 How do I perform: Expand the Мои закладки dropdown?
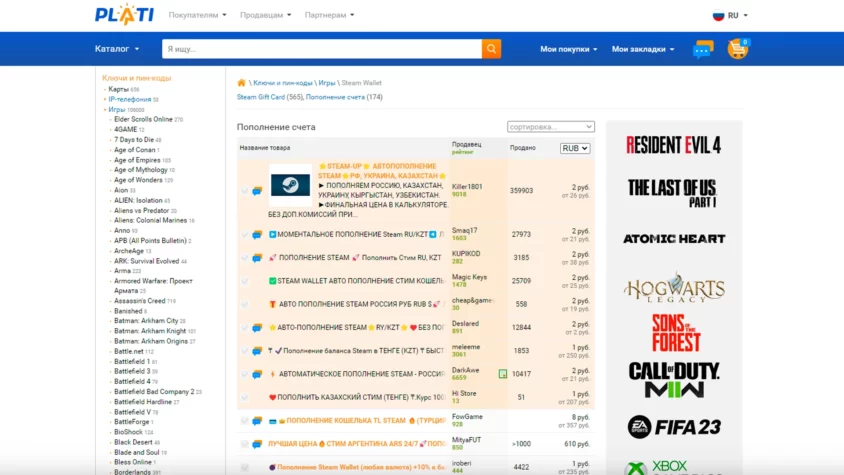pos(643,49)
